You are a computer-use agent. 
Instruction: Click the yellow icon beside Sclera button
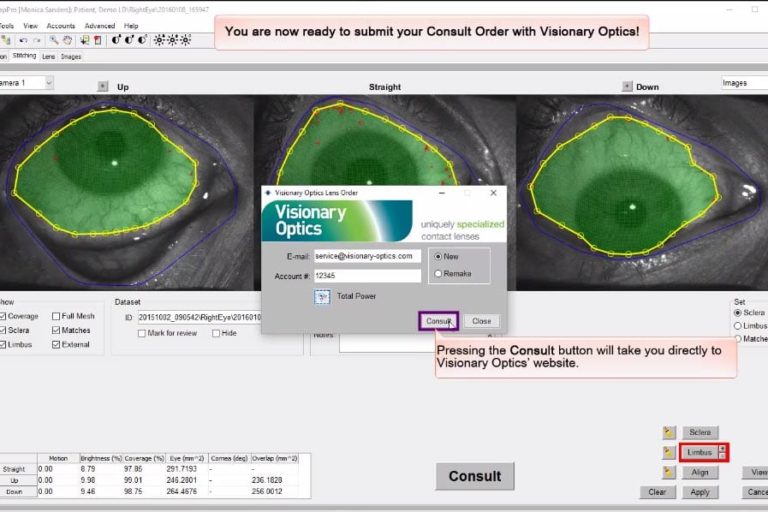(x=669, y=432)
